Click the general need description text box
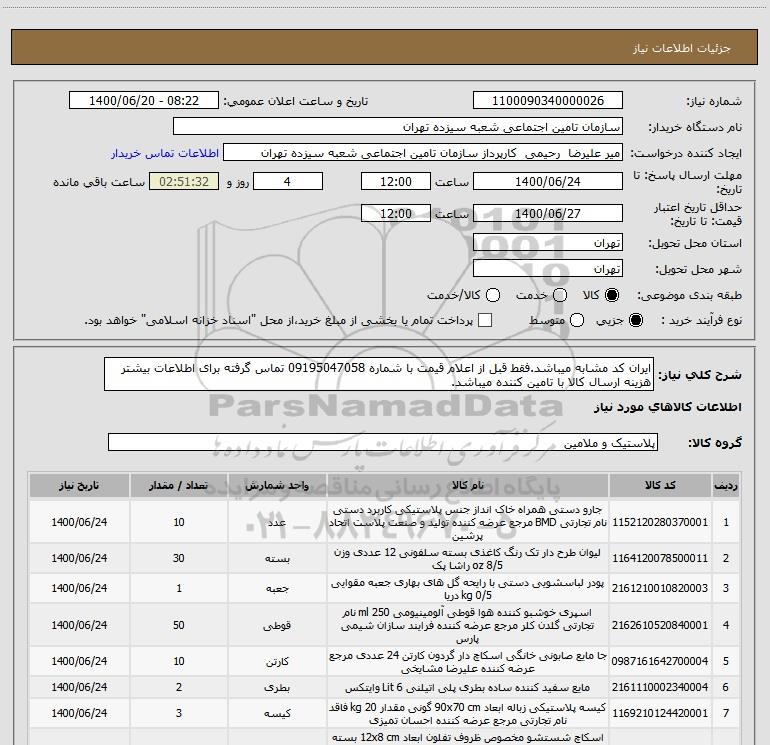Image resolution: width=770 pixels, height=745 pixels. pos(379,375)
